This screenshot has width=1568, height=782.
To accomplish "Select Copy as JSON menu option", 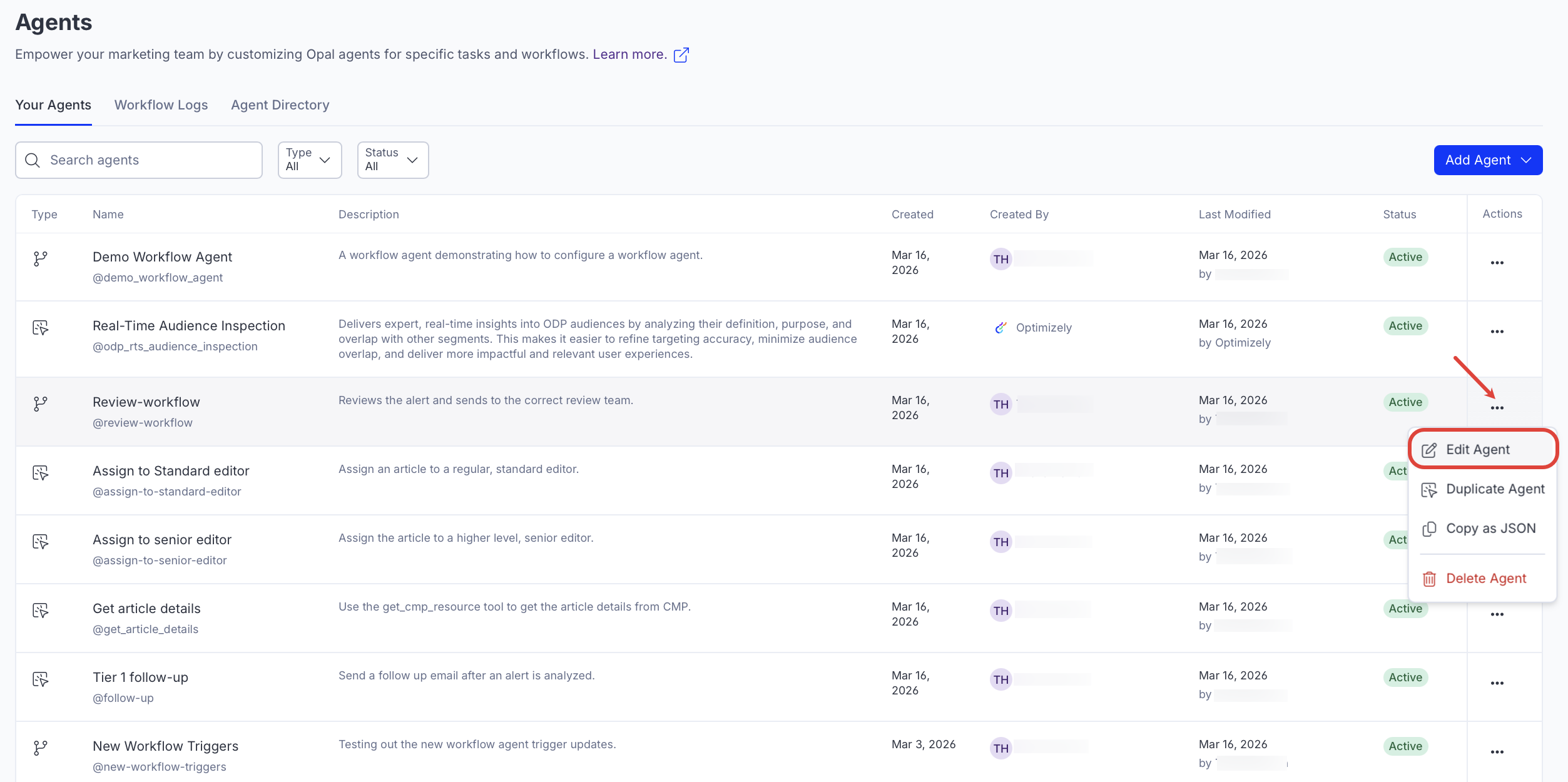I will pyautogui.click(x=1490, y=529).
